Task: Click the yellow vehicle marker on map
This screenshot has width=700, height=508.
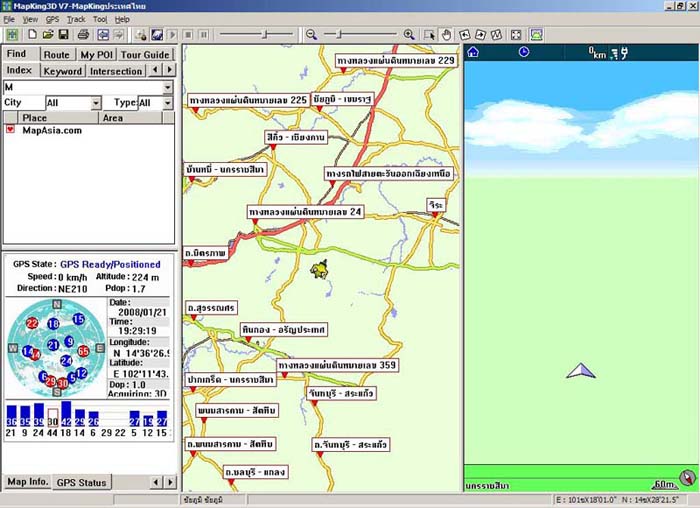Action: 320,270
